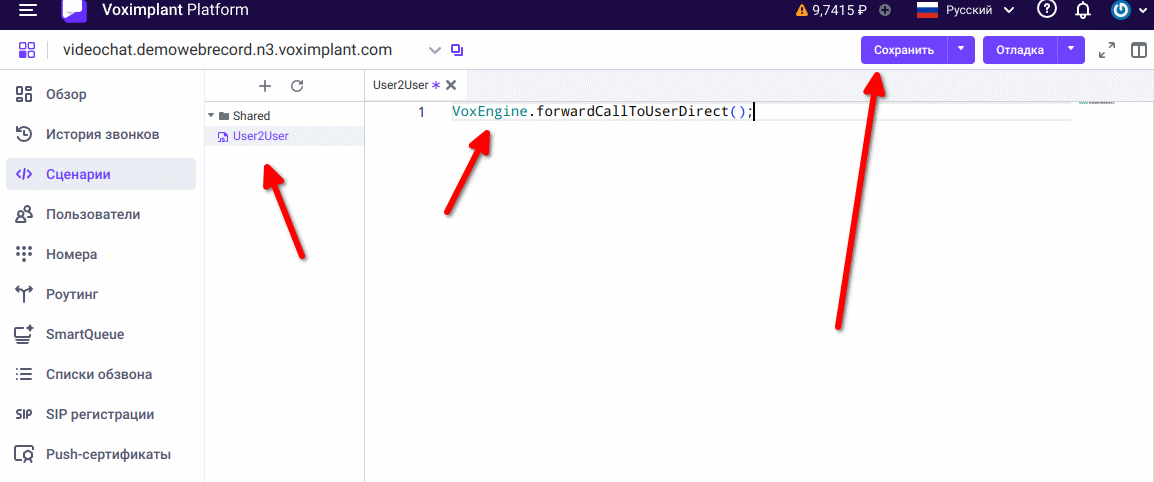
Task: Open the Сохранить button dropdown arrow
Action: coord(961,50)
